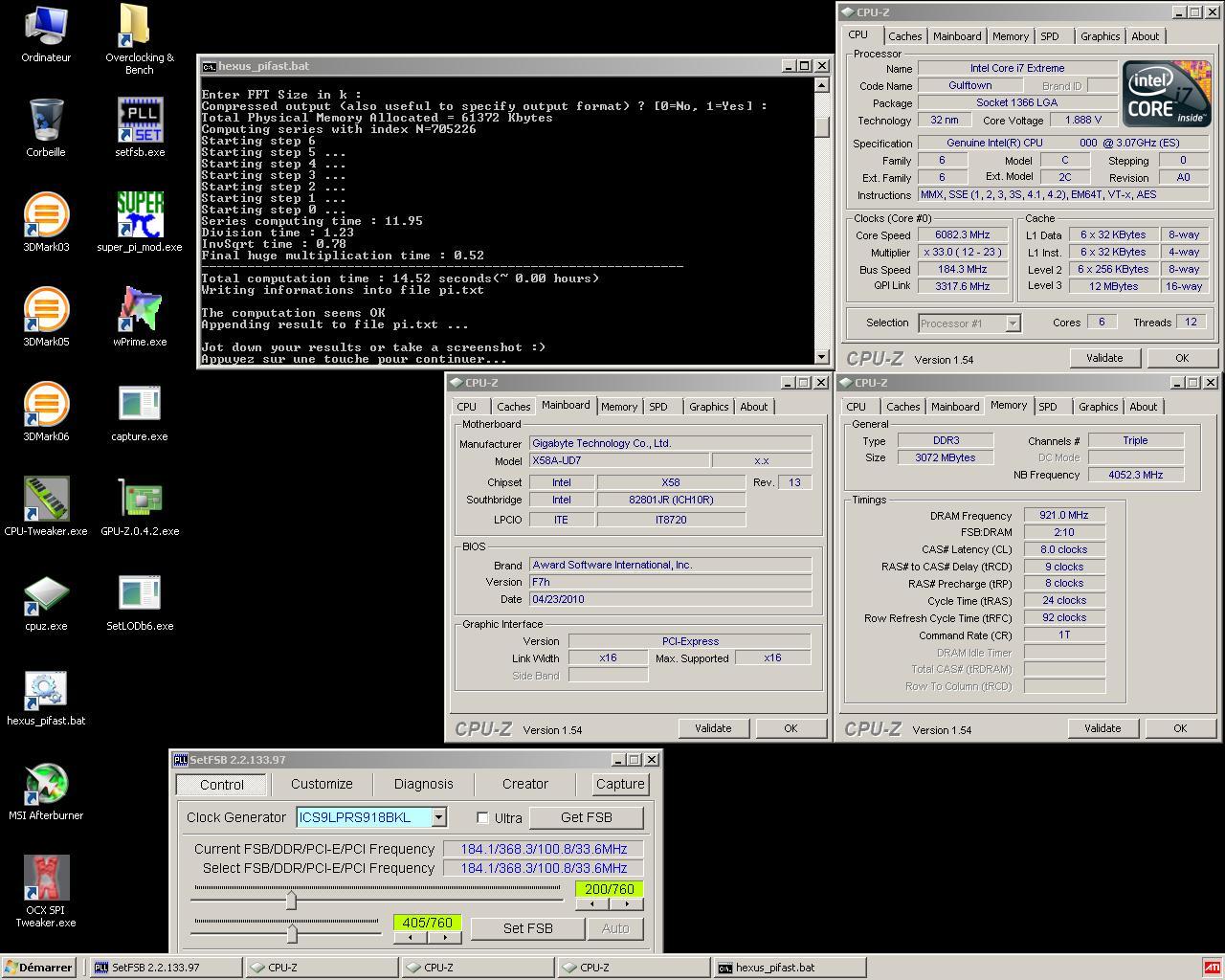This screenshot has width=1225, height=980.
Task: Click the console scroll-down arrow
Action: [821, 356]
